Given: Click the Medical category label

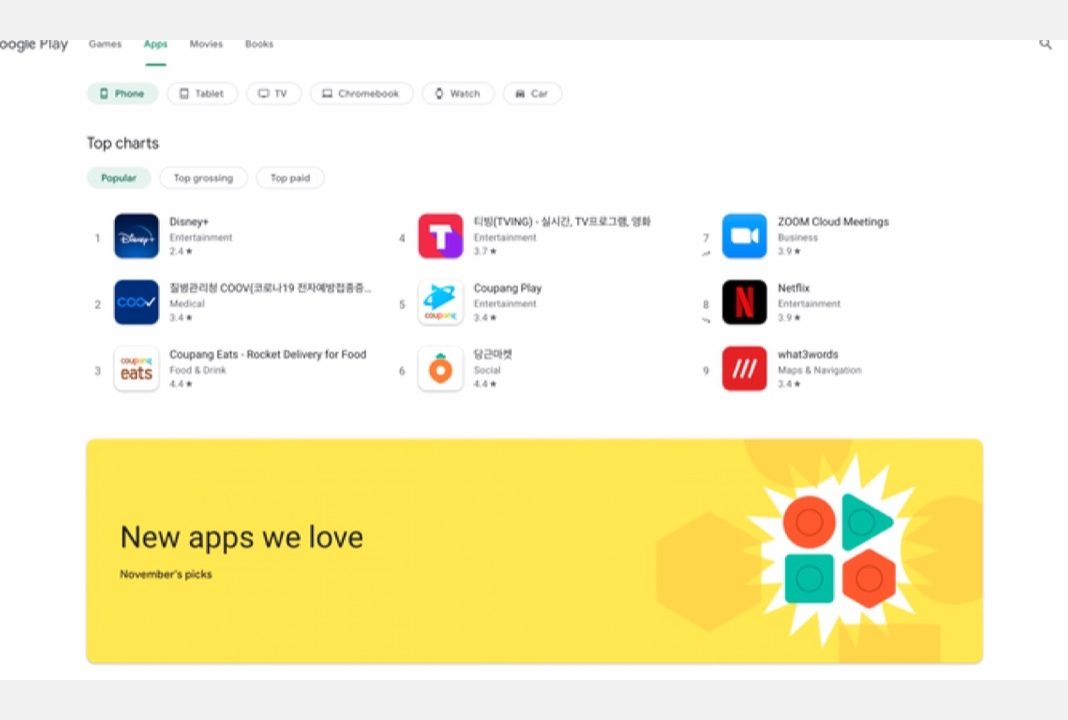Looking at the screenshot, I should [x=187, y=304].
